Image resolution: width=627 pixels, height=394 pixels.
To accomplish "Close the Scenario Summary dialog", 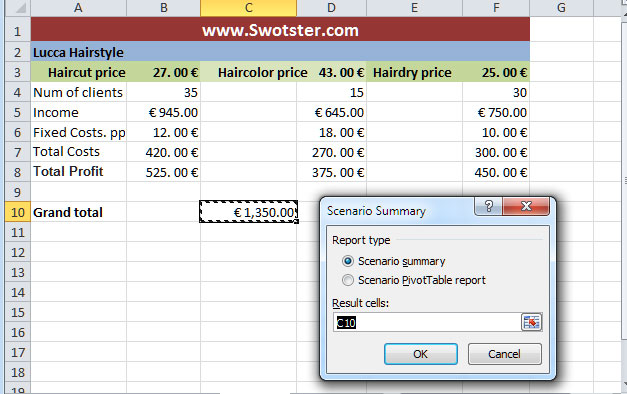I will pos(526,206).
